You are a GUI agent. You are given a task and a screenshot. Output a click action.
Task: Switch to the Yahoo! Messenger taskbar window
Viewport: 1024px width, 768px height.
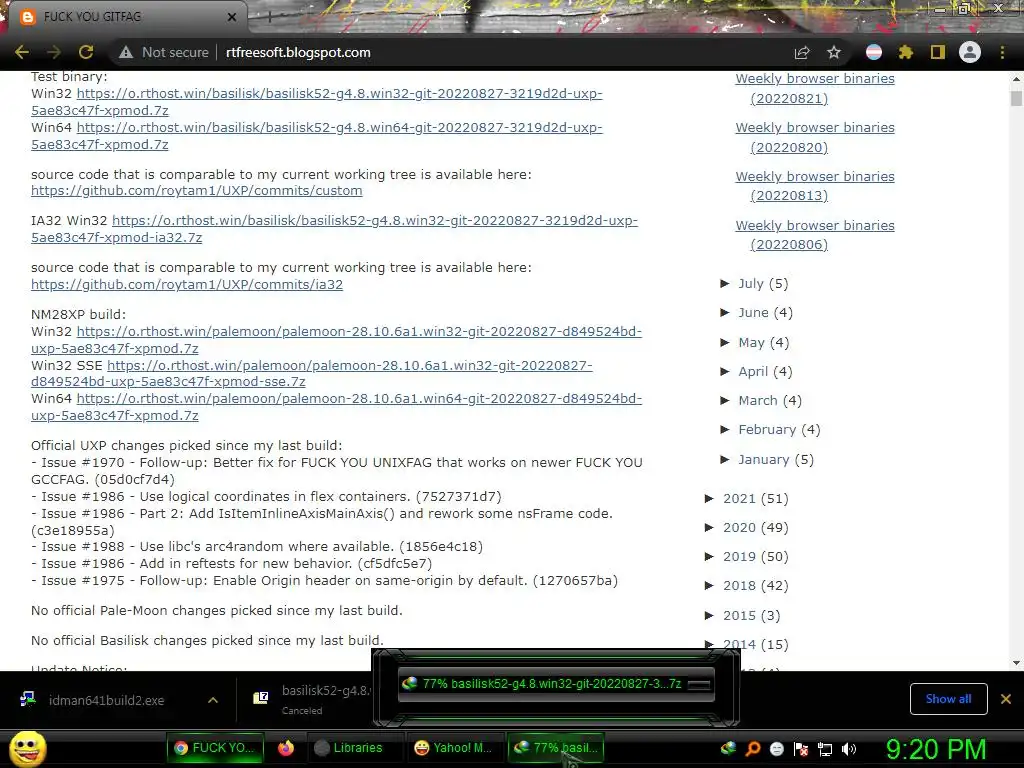454,748
